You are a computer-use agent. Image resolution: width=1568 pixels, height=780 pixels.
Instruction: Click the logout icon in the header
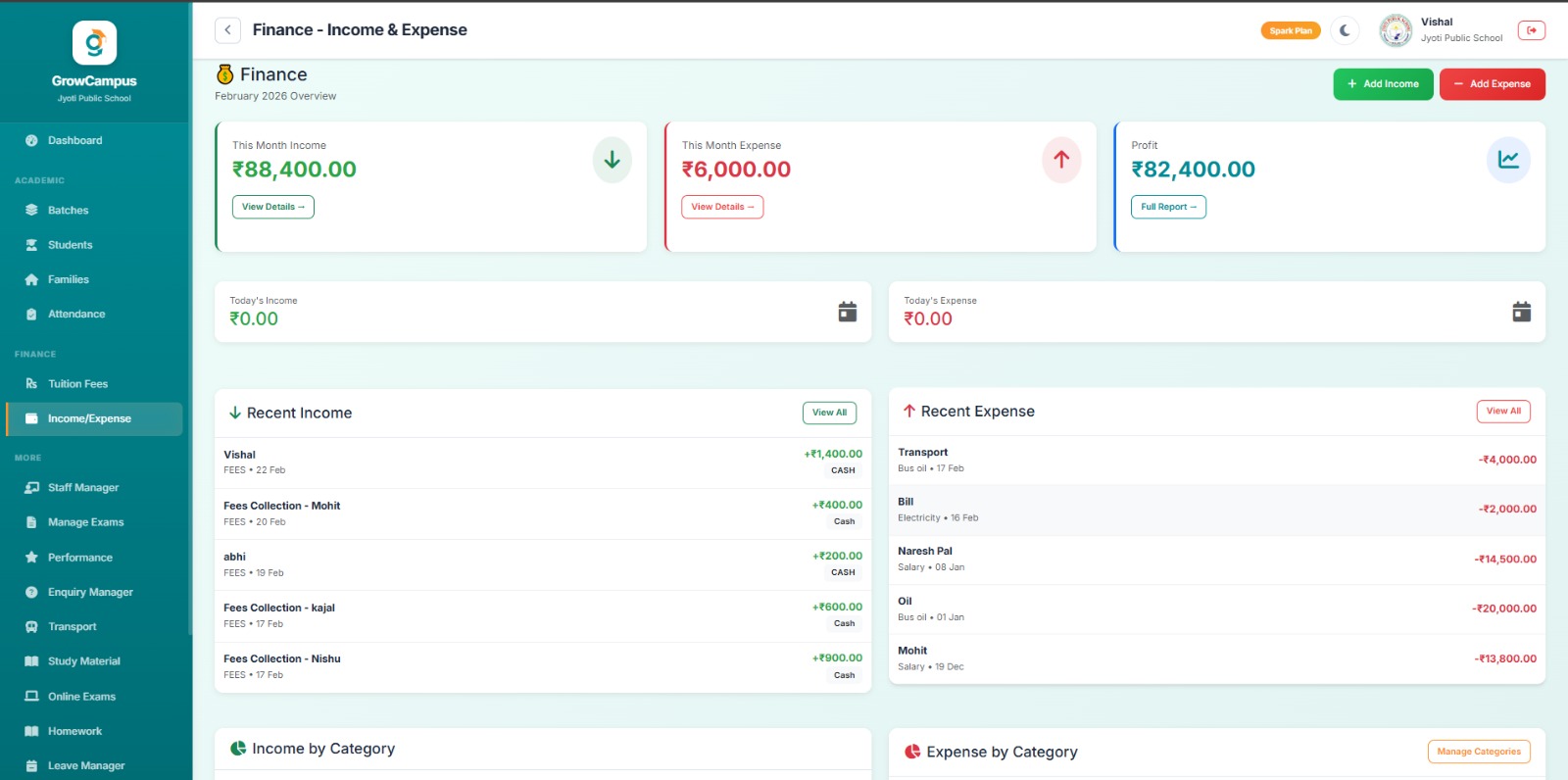pyautogui.click(x=1531, y=30)
